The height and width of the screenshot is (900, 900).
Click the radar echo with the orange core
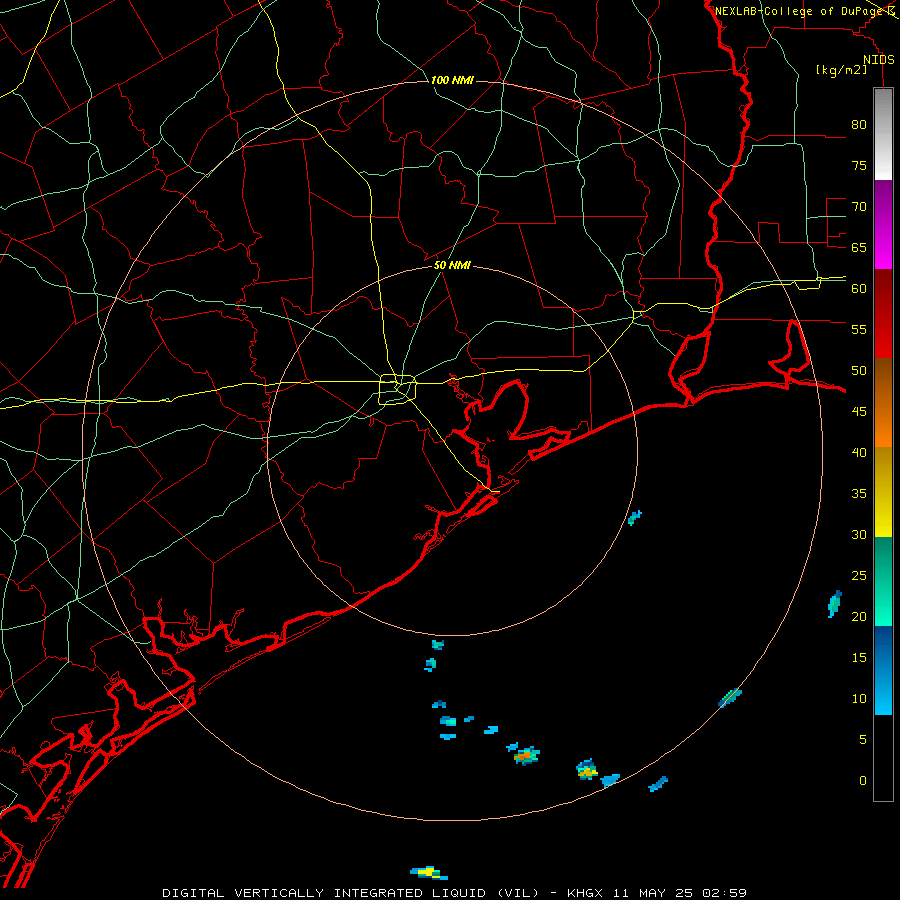point(526,757)
